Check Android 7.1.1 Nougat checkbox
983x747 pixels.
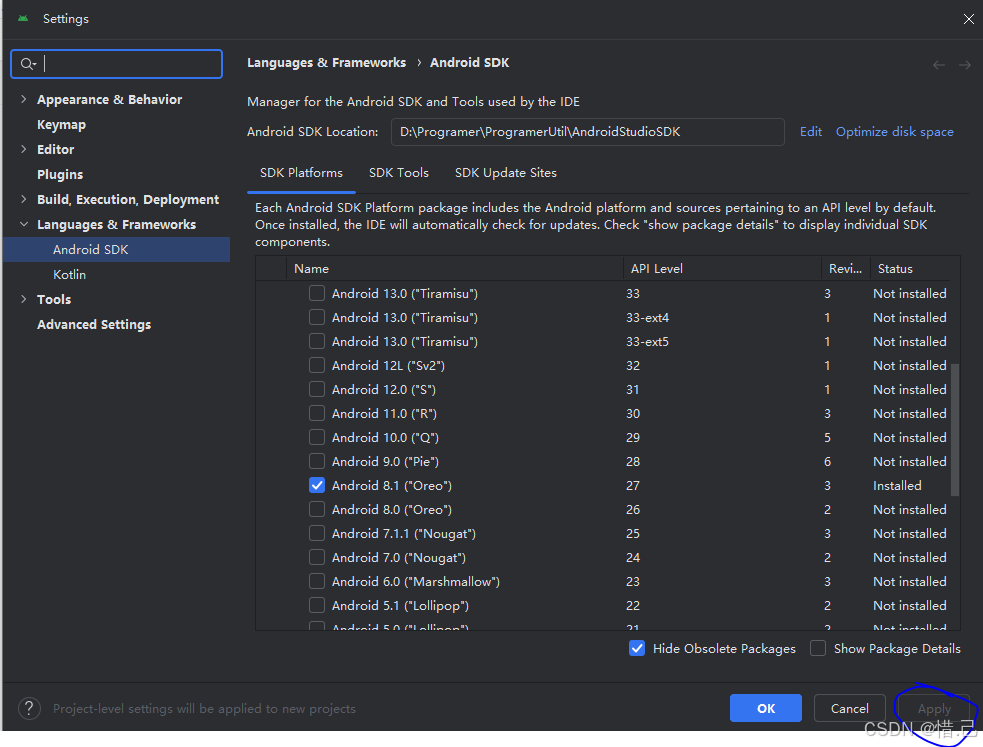[x=317, y=534]
